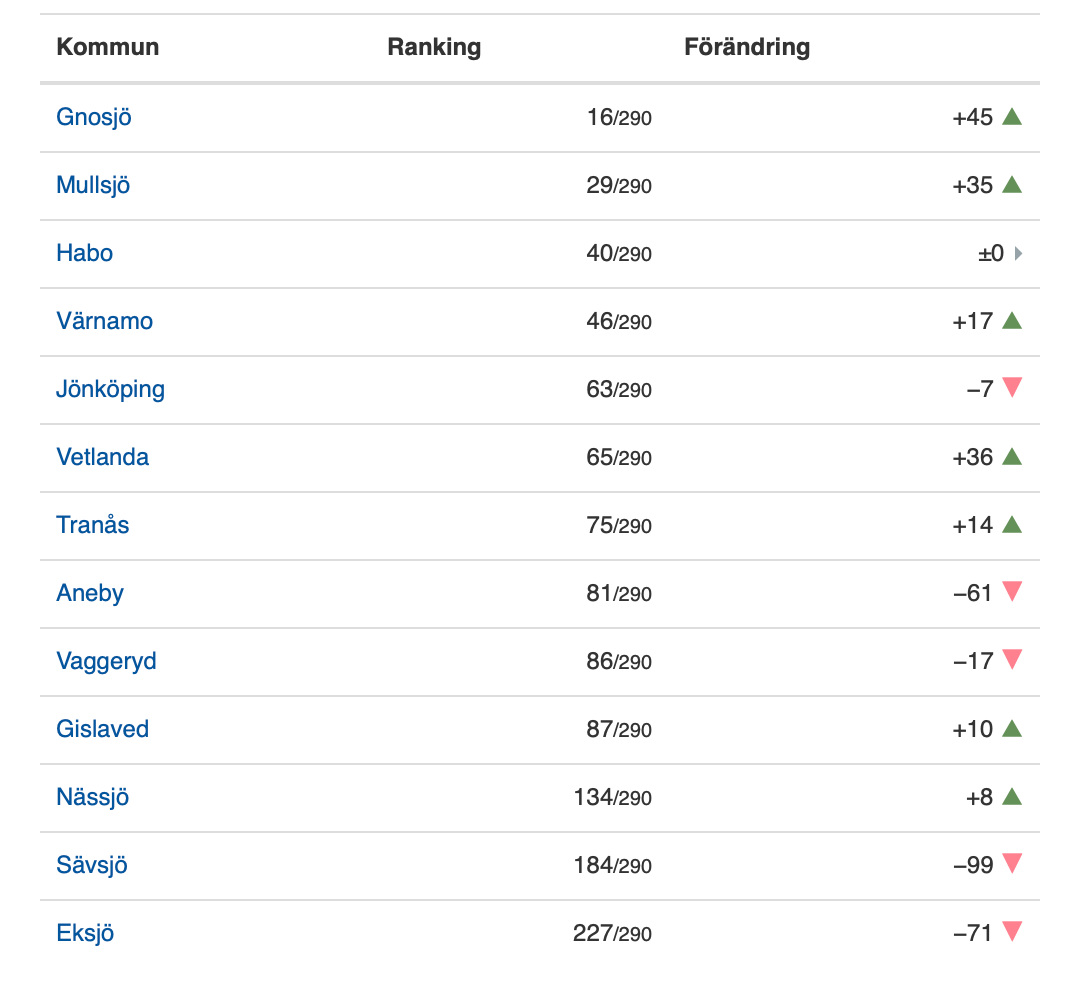Click the green up arrow beside +35
Viewport: 1071px width, 993px height.
tap(1011, 185)
